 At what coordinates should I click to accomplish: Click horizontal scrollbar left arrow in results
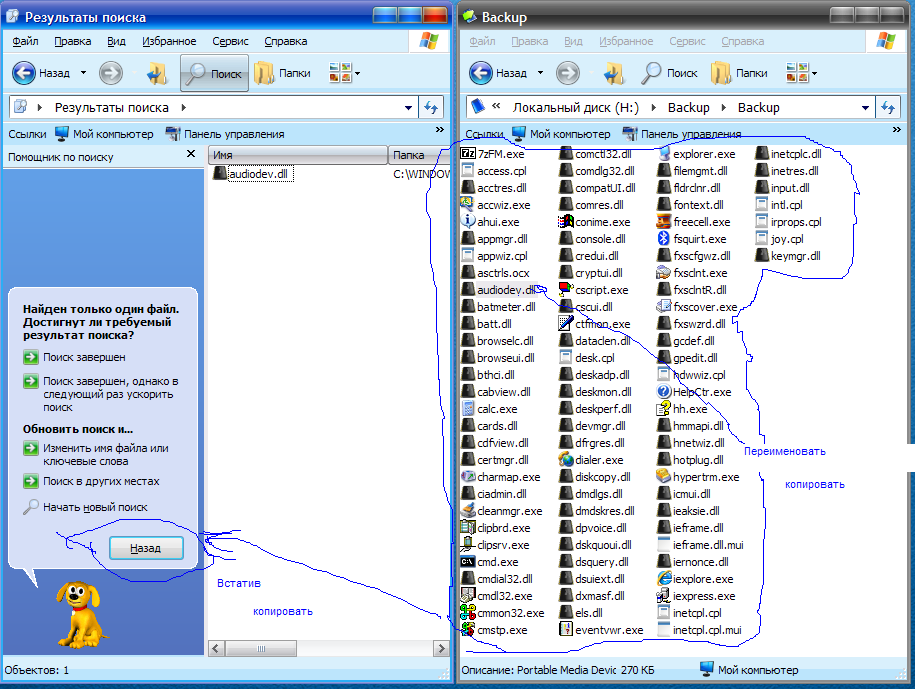(x=216, y=648)
